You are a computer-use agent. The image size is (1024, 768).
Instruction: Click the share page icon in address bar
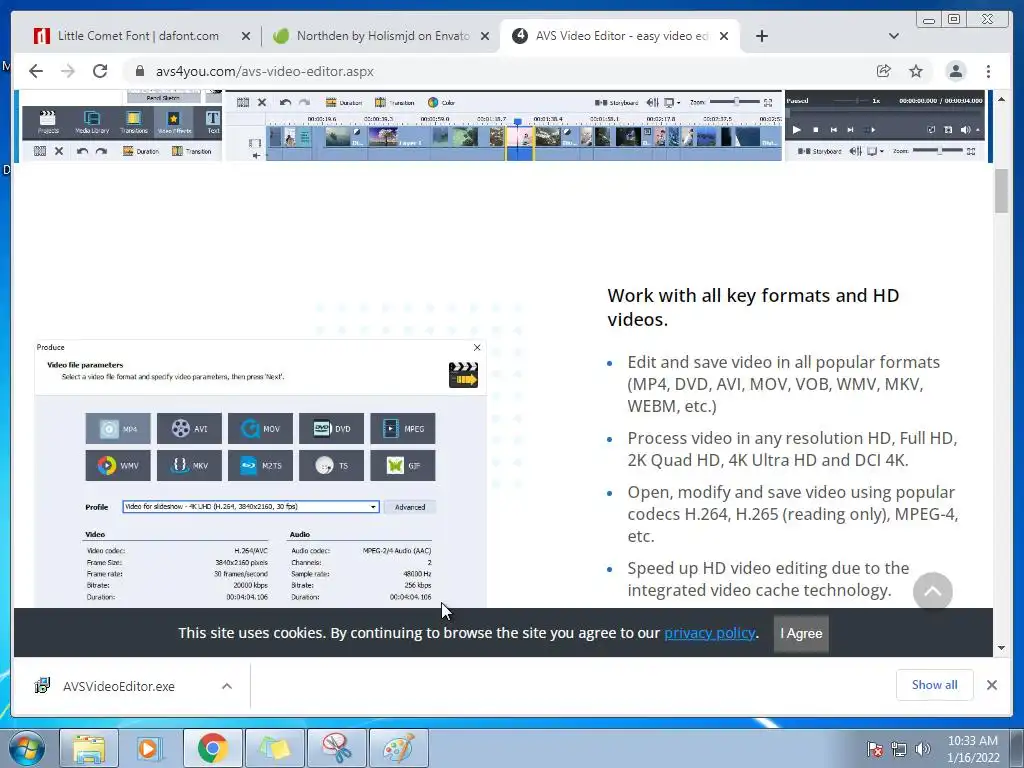tap(884, 71)
